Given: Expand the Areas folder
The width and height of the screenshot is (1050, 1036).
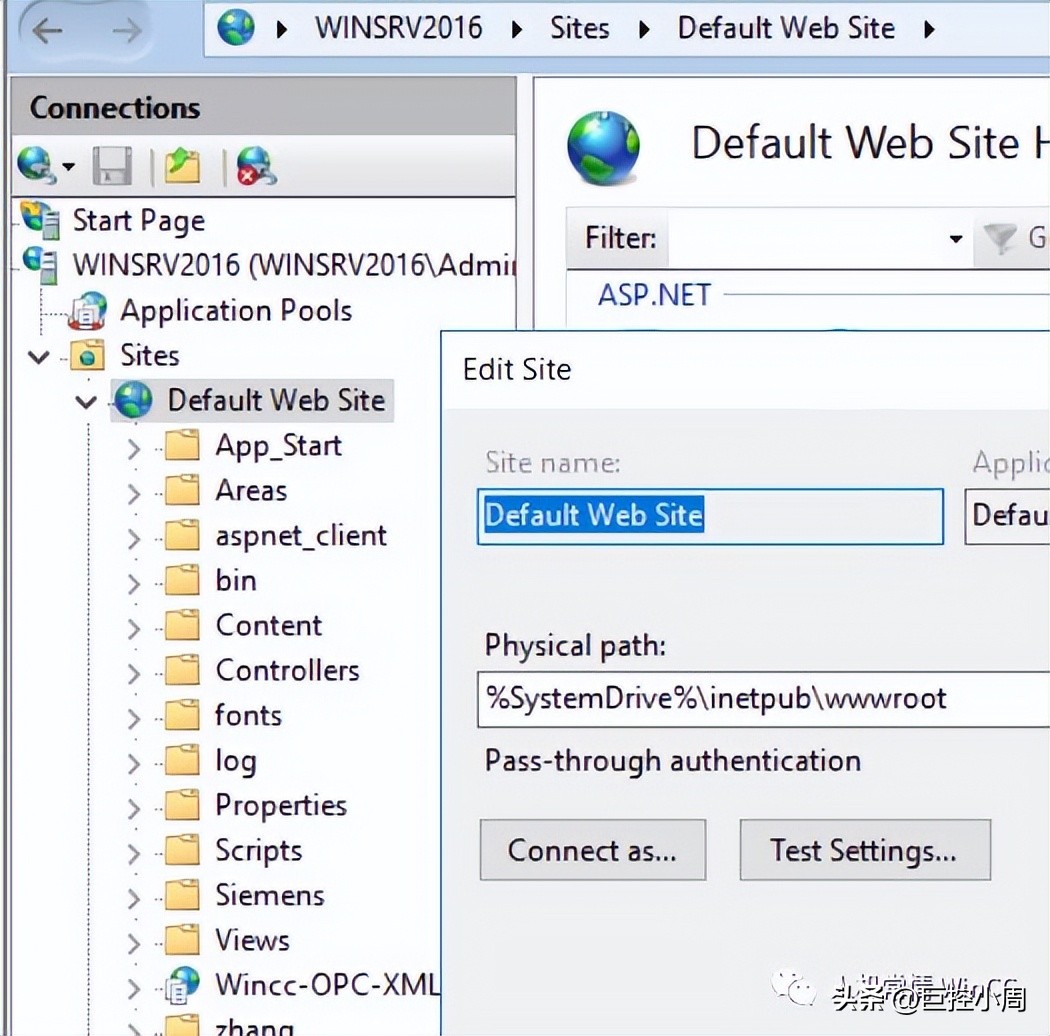Looking at the screenshot, I should pos(134,494).
